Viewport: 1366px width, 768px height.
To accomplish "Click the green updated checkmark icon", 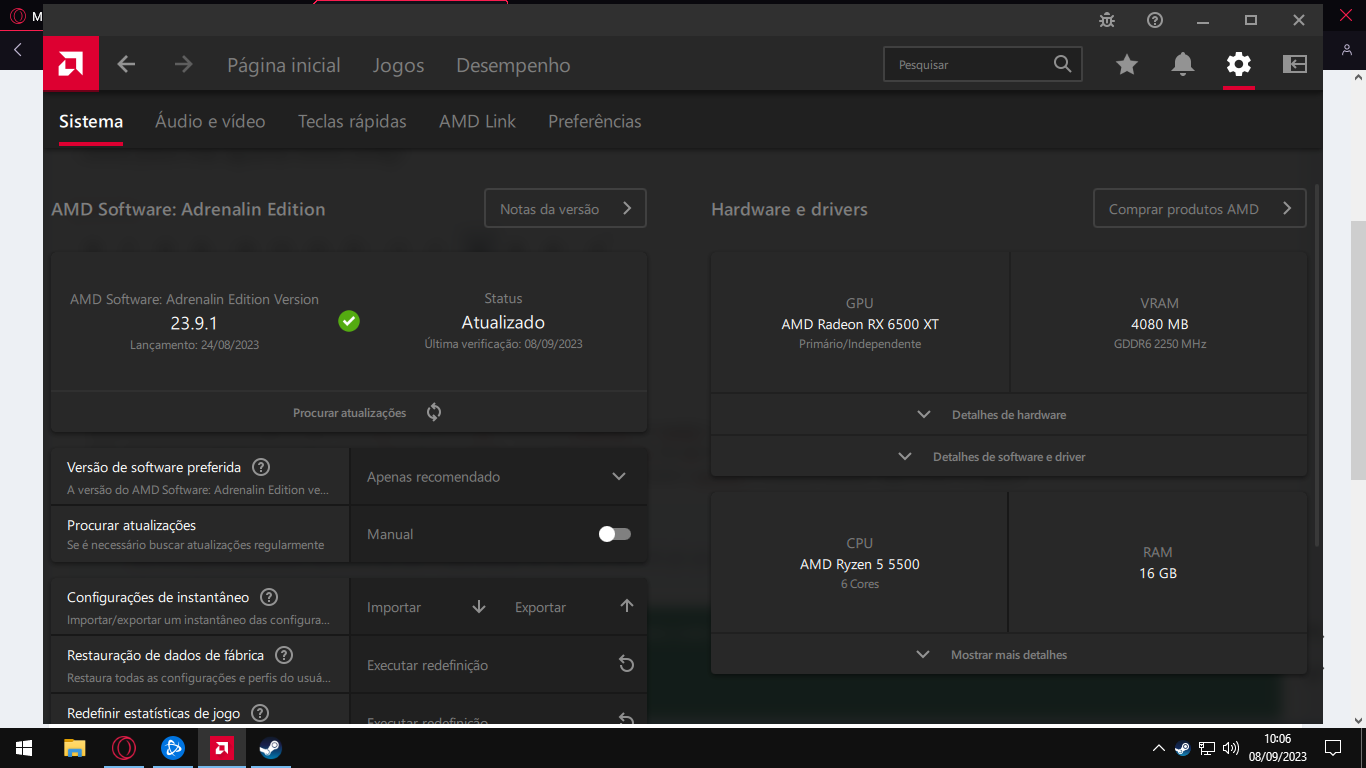I will (349, 321).
